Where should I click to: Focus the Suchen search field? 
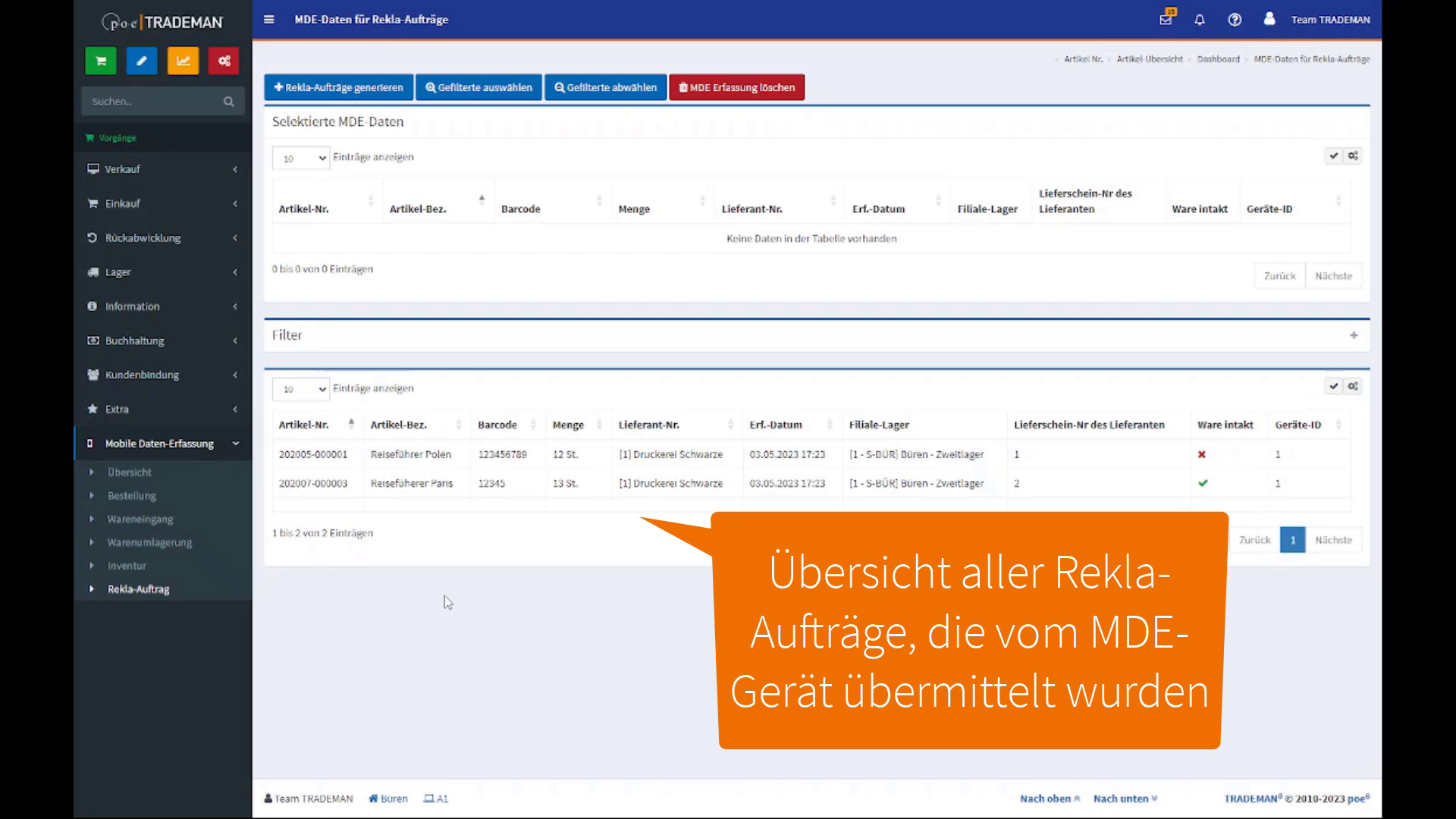click(152, 102)
